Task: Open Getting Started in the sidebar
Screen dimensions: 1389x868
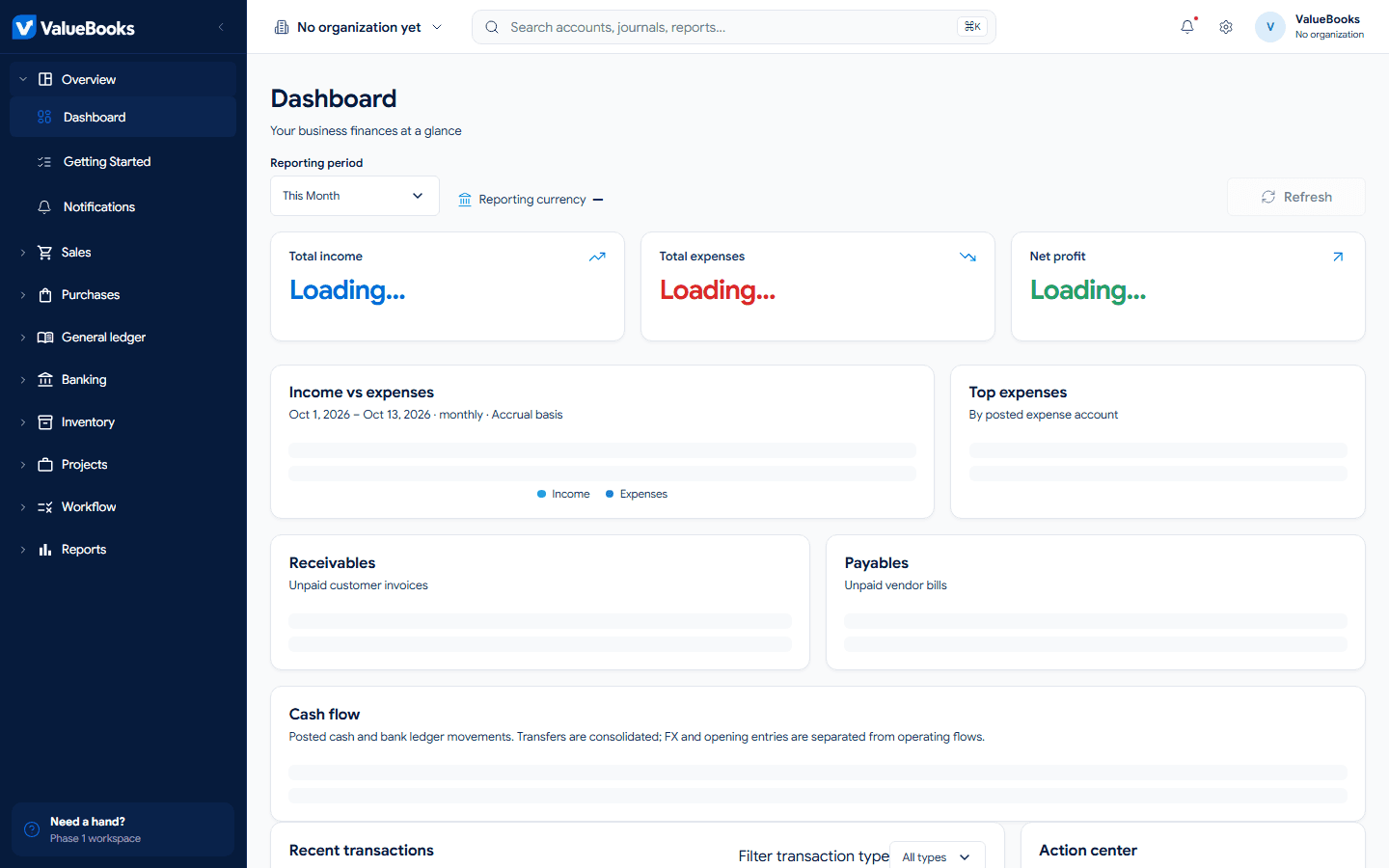Action: tap(123, 162)
